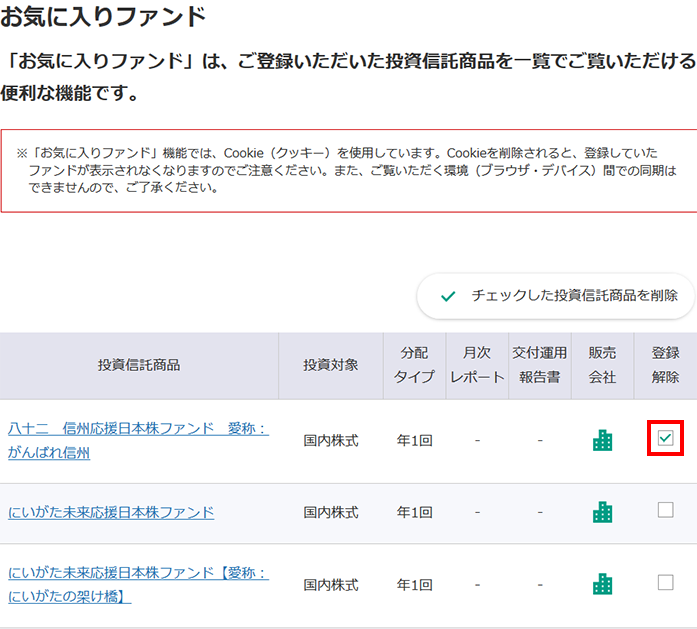The image size is (697, 629).
Task: Click the 分配タイプ column header
Action: (x=414, y=365)
